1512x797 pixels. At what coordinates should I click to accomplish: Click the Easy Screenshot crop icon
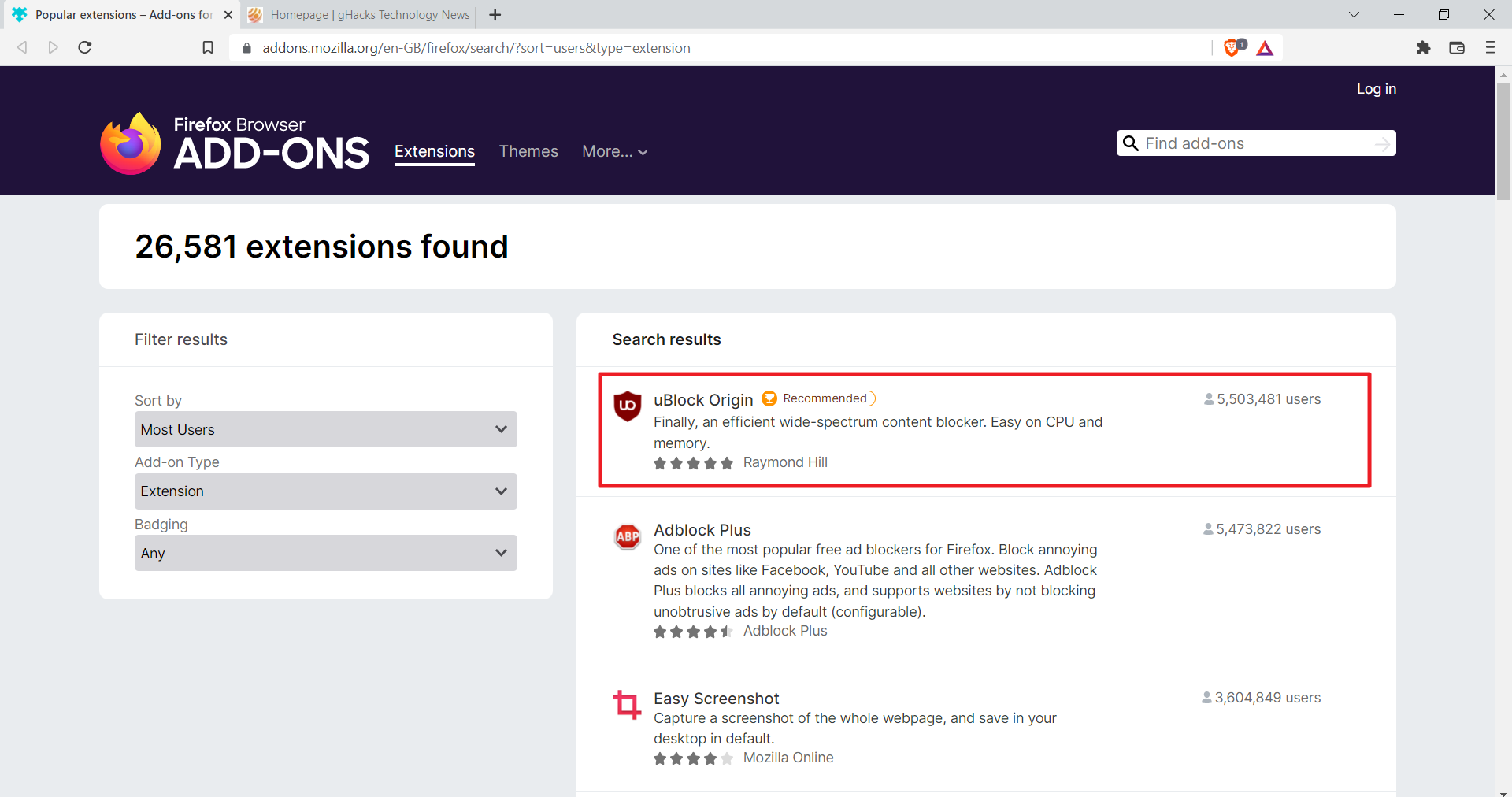[628, 705]
